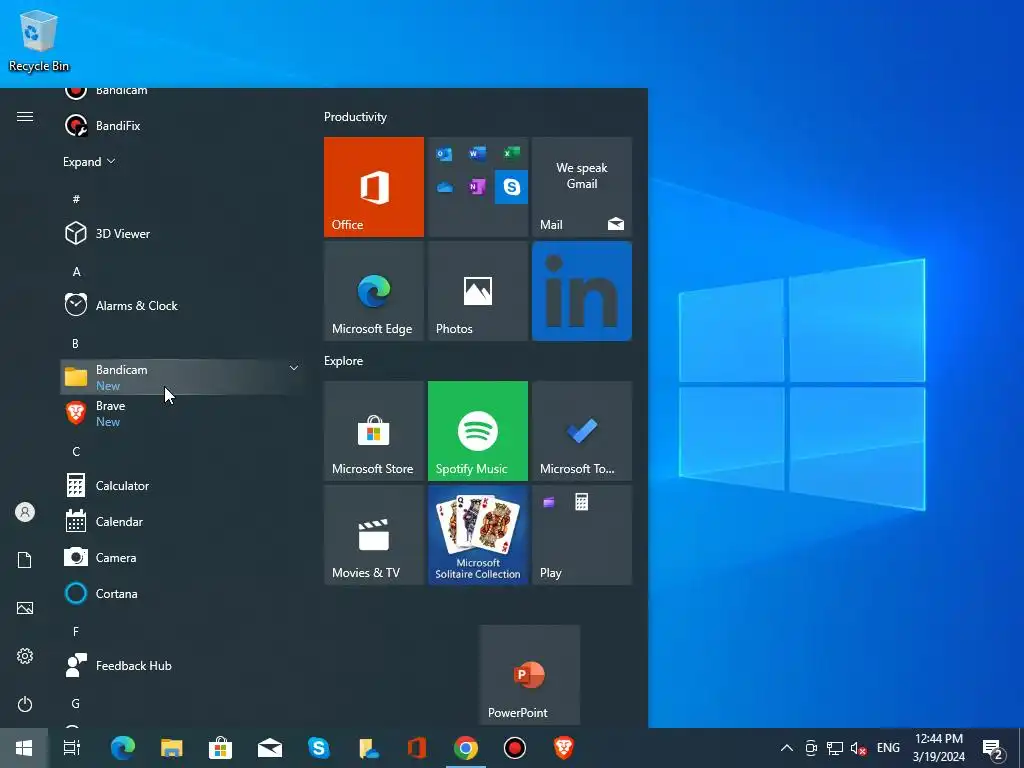Open Microsoft Edge tile in Start menu
This screenshot has height=768, width=1024.
click(374, 291)
